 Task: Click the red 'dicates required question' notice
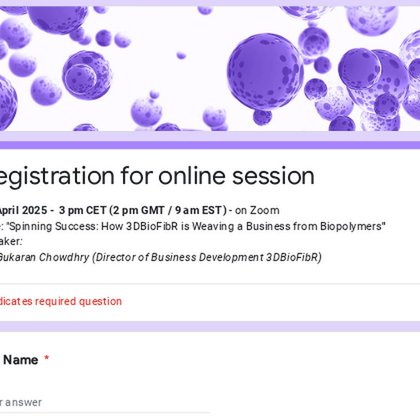tap(61, 301)
